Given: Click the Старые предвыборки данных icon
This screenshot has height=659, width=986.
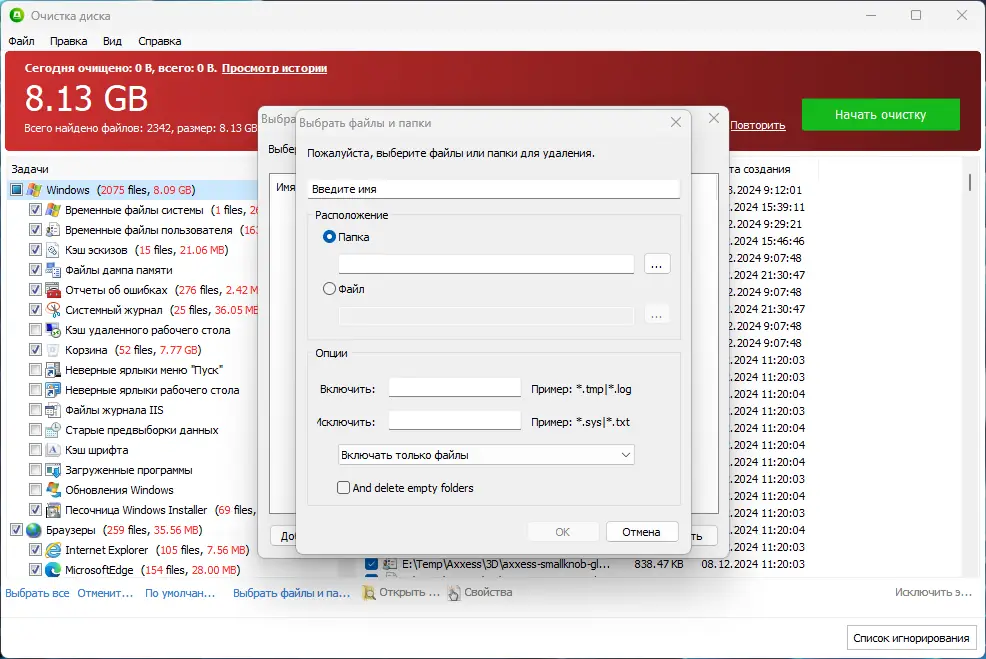Looking at the screenshot, I should pos(53,430).
